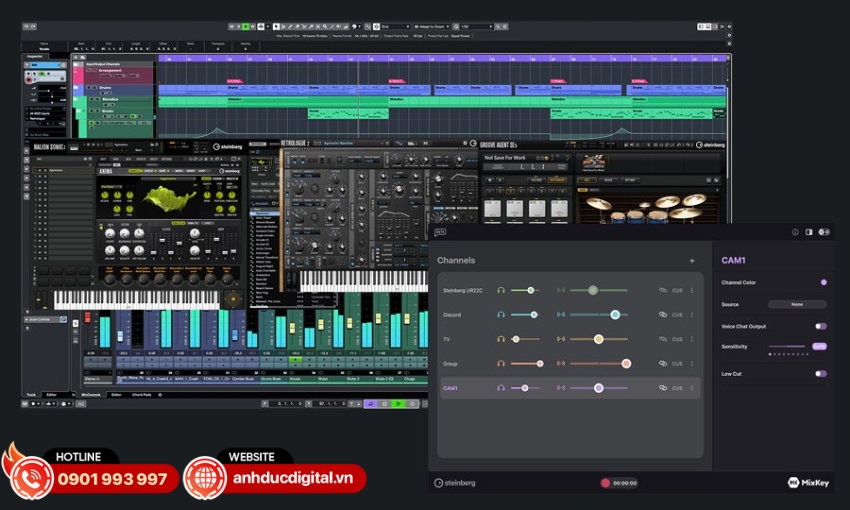Select the Melodics track in the track list
Viewport: 850px width, 510px height.
(x=110, y=99)
